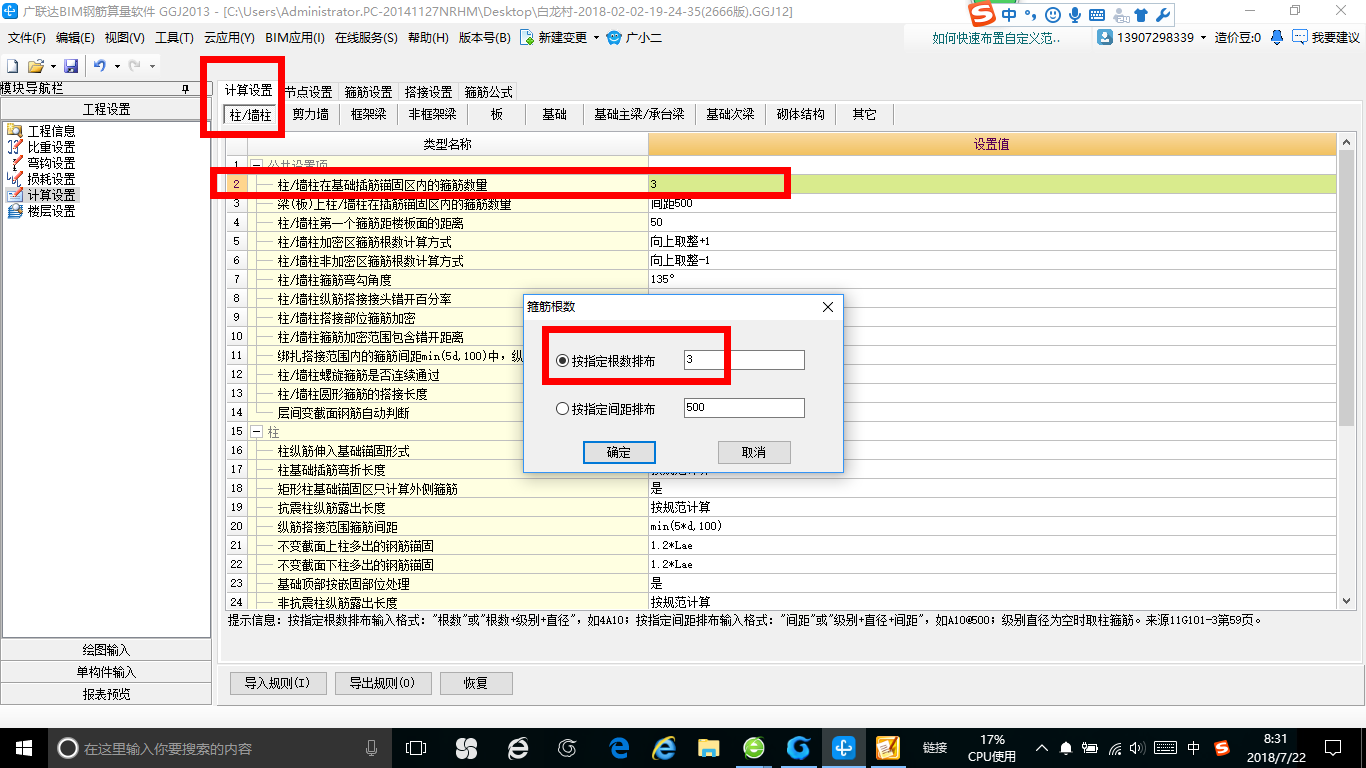This screenshot has width=1366, height=768.
Task: Toggle Sogou Chinese/English mode 中
Action: pyautogui.click(x=1008, y=15)
